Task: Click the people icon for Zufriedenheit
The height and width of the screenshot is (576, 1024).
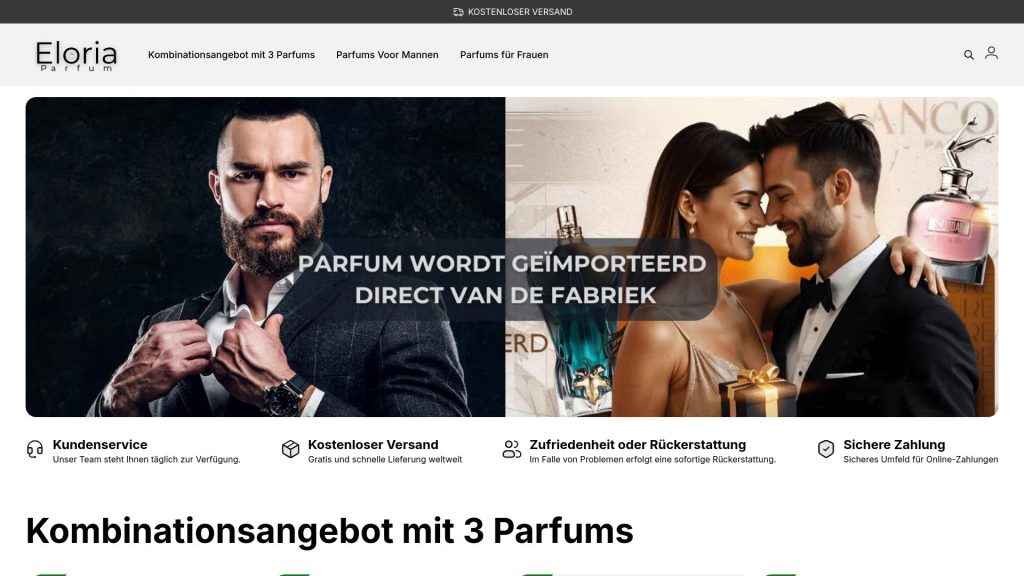Action: pyautogui.click(x=512, y=449)
